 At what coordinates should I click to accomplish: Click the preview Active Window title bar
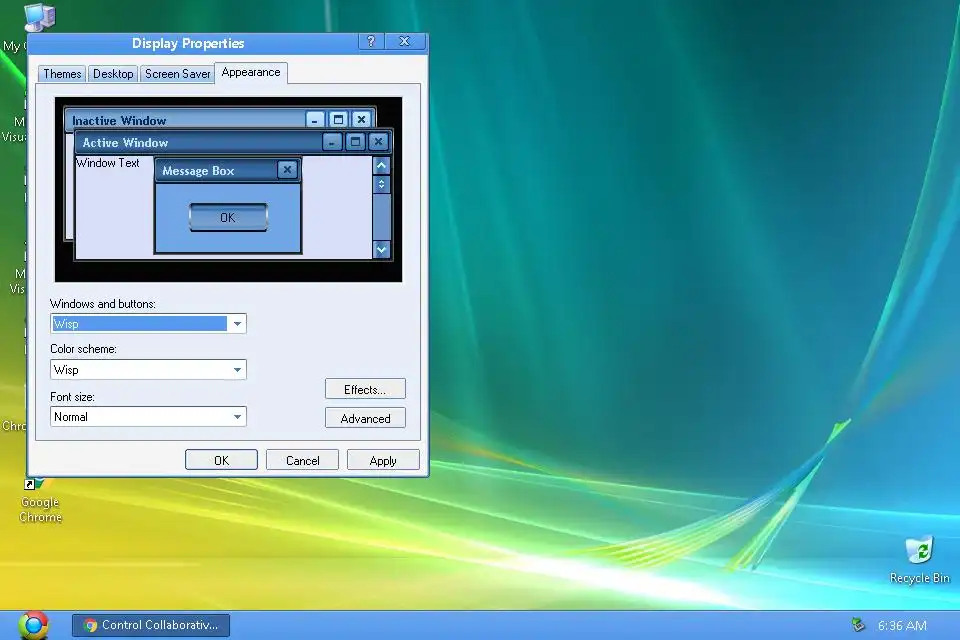pyautogui.click(x=233, y=142)
